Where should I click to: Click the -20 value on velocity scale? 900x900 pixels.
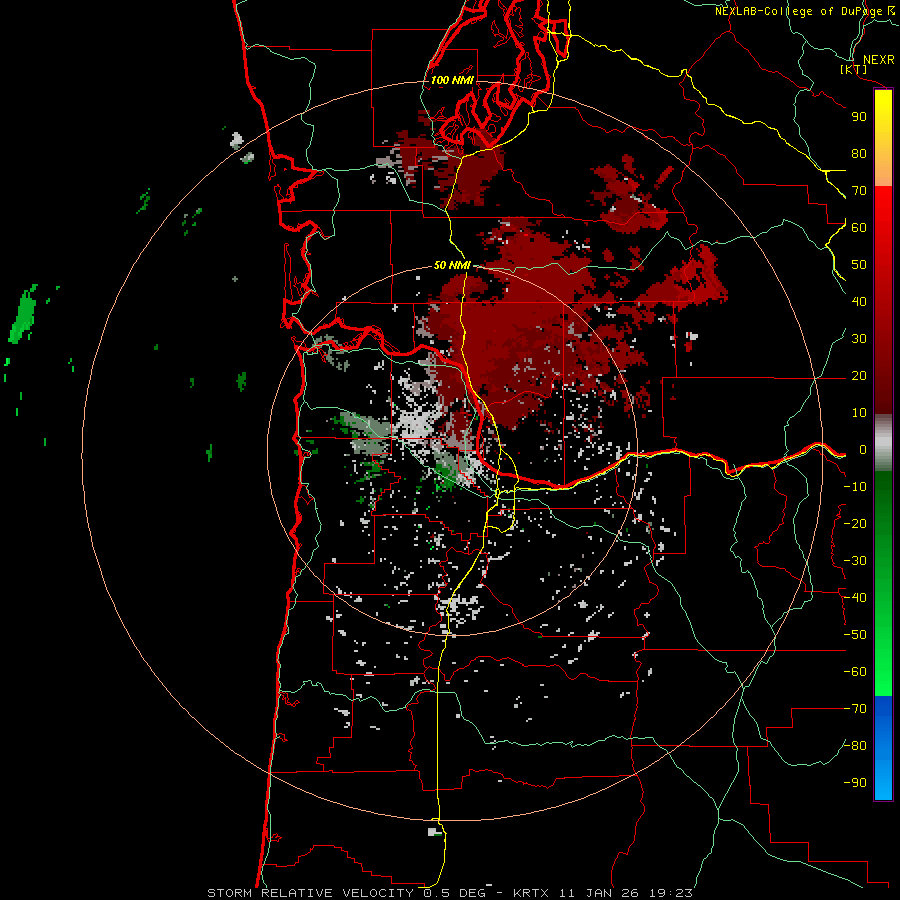click(855, 524)
